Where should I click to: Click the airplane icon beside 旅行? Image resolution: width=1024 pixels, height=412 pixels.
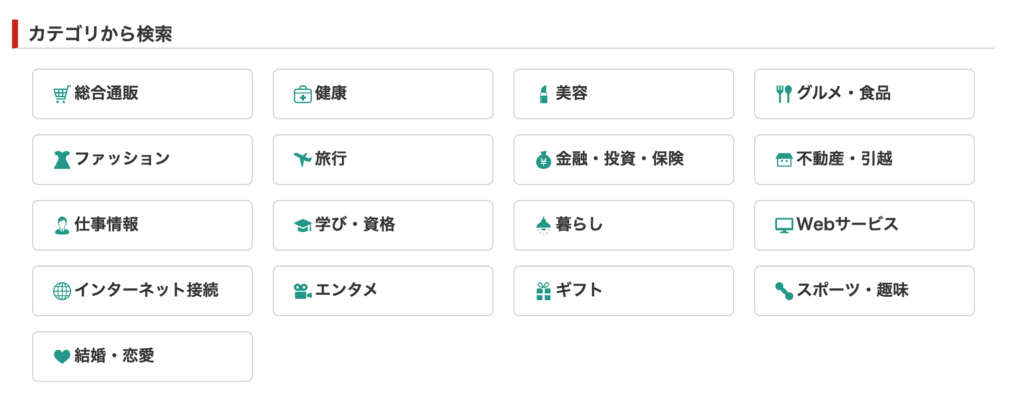(x=302, y=160)
